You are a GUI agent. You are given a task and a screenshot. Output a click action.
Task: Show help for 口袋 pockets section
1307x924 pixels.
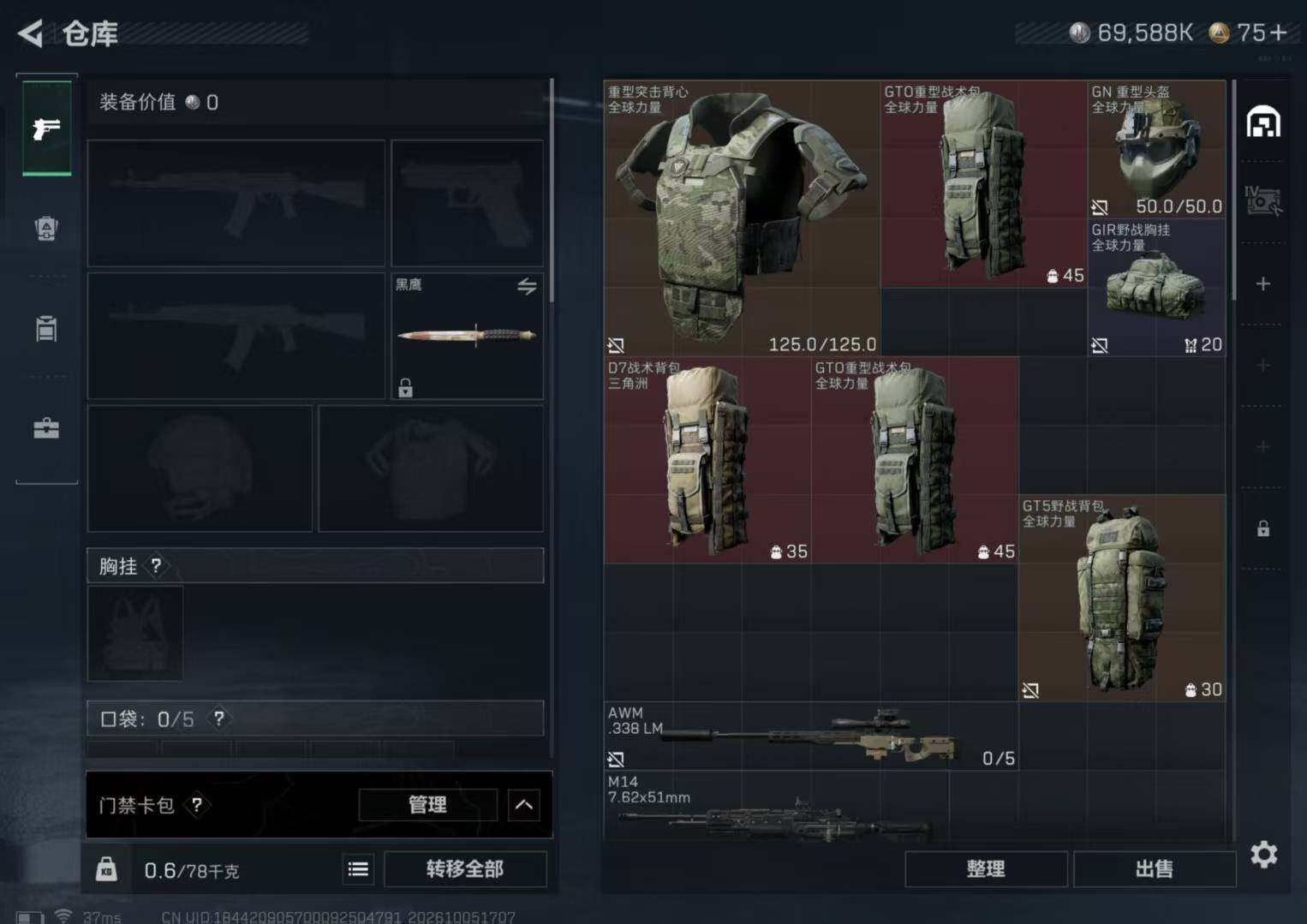pos(219,718)
